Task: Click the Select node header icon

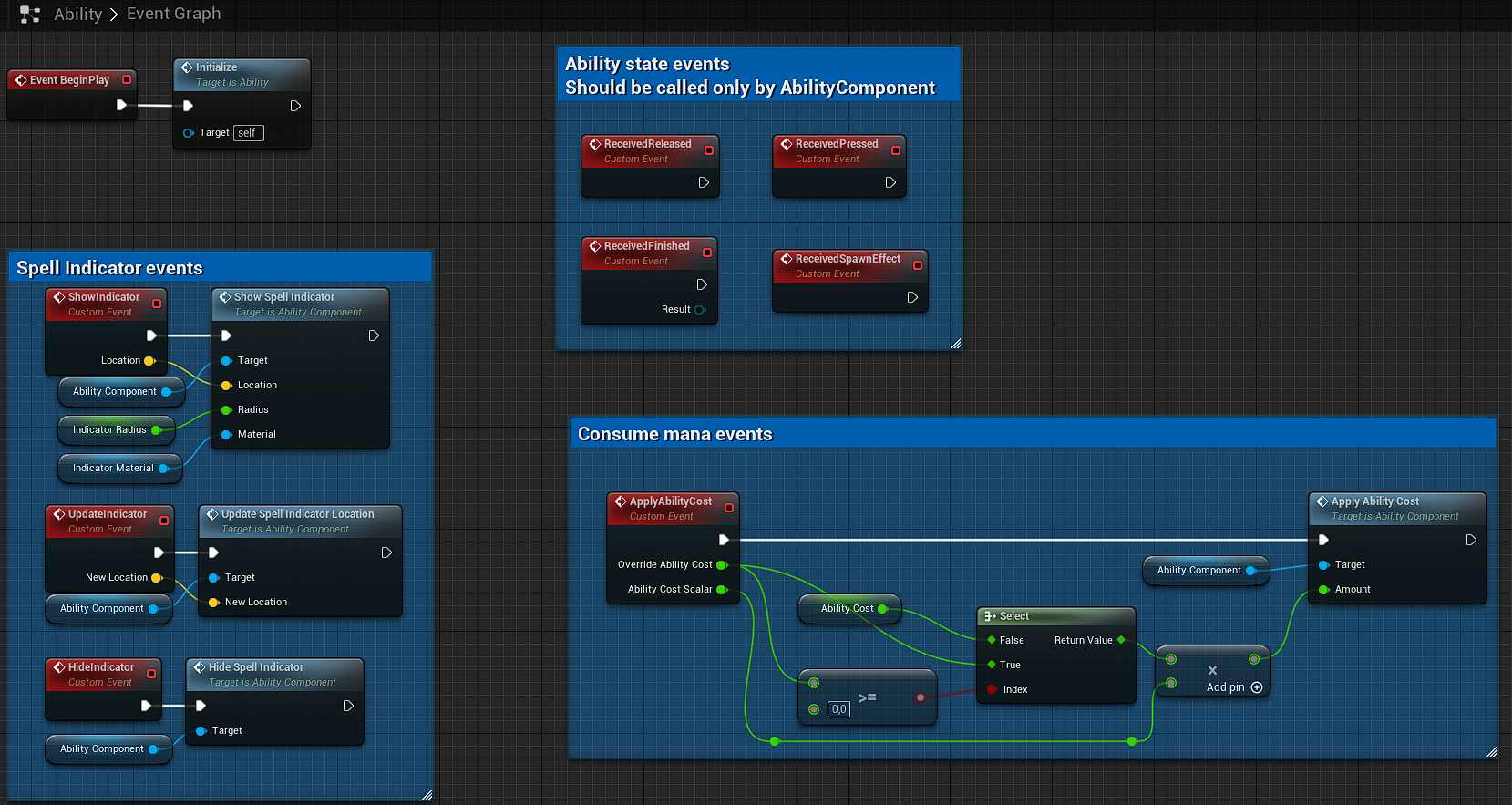Action: (990, 616)
